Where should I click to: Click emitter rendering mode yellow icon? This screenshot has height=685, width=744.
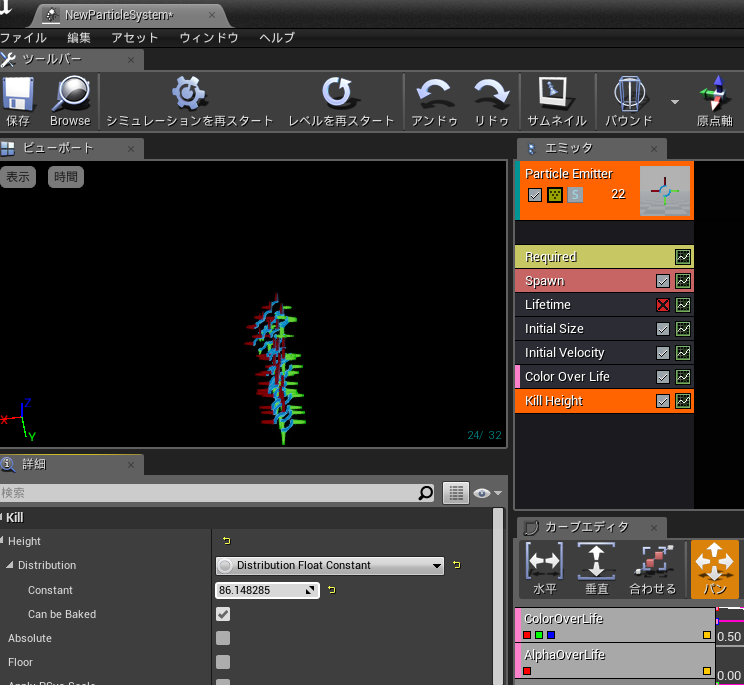(555, 194)
